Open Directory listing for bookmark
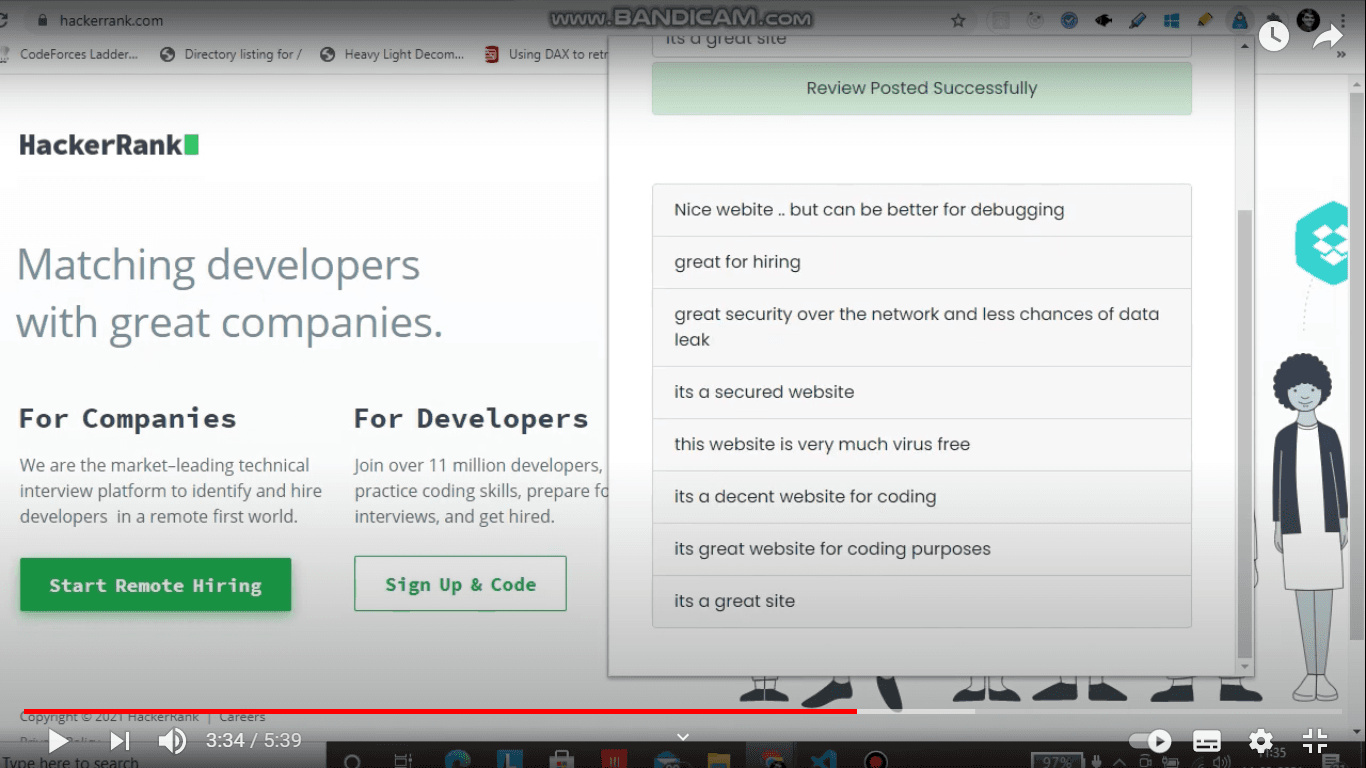Viewport: 1366px width, 768px height. 231,55
